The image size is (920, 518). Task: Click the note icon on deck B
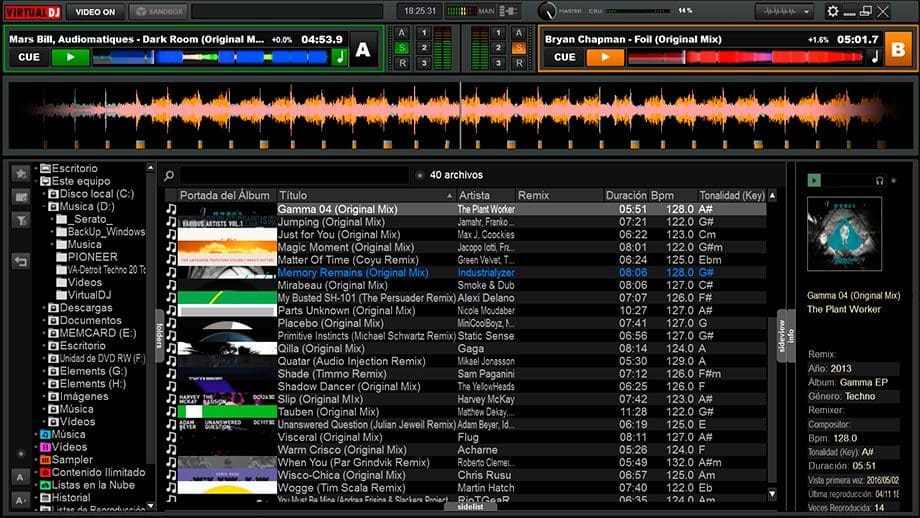[875, 57]
